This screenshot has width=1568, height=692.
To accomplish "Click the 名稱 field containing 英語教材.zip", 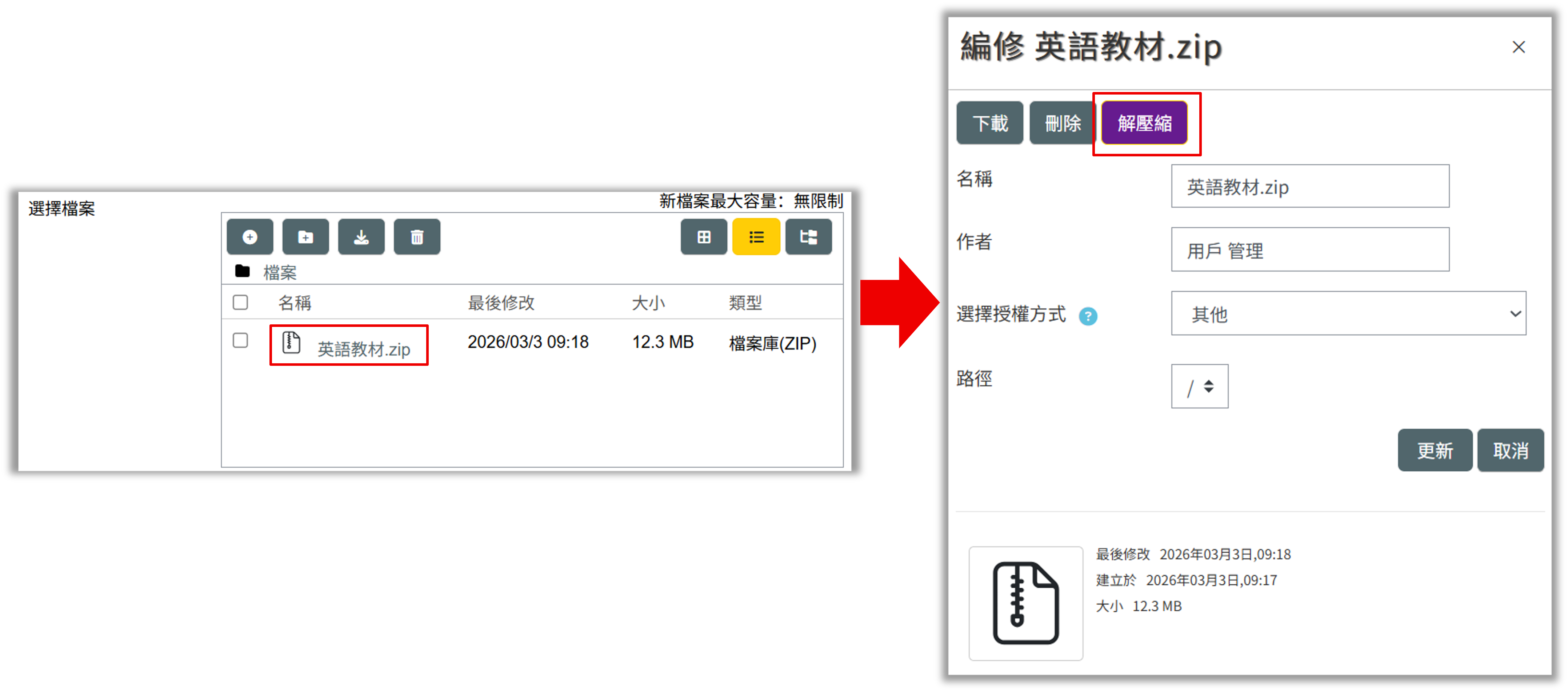I will point(1309,187).
